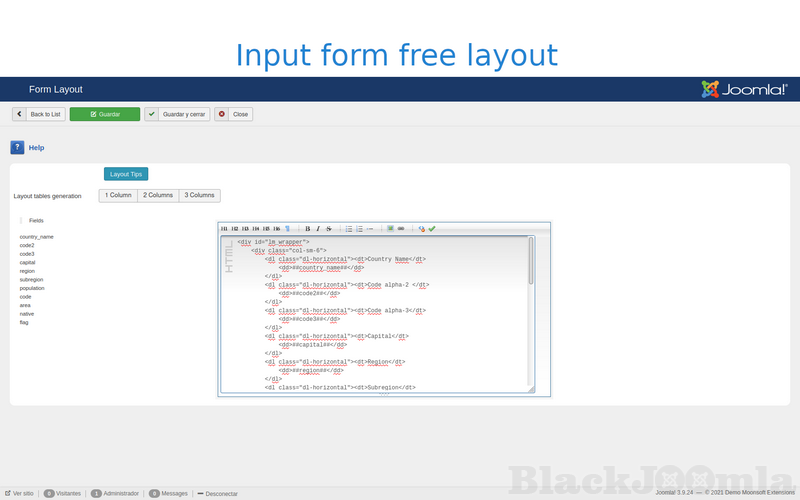The width and height of the screenshot is (800, 500).
Task: Insert image via editor toolbar
Action: click(390, 228)
